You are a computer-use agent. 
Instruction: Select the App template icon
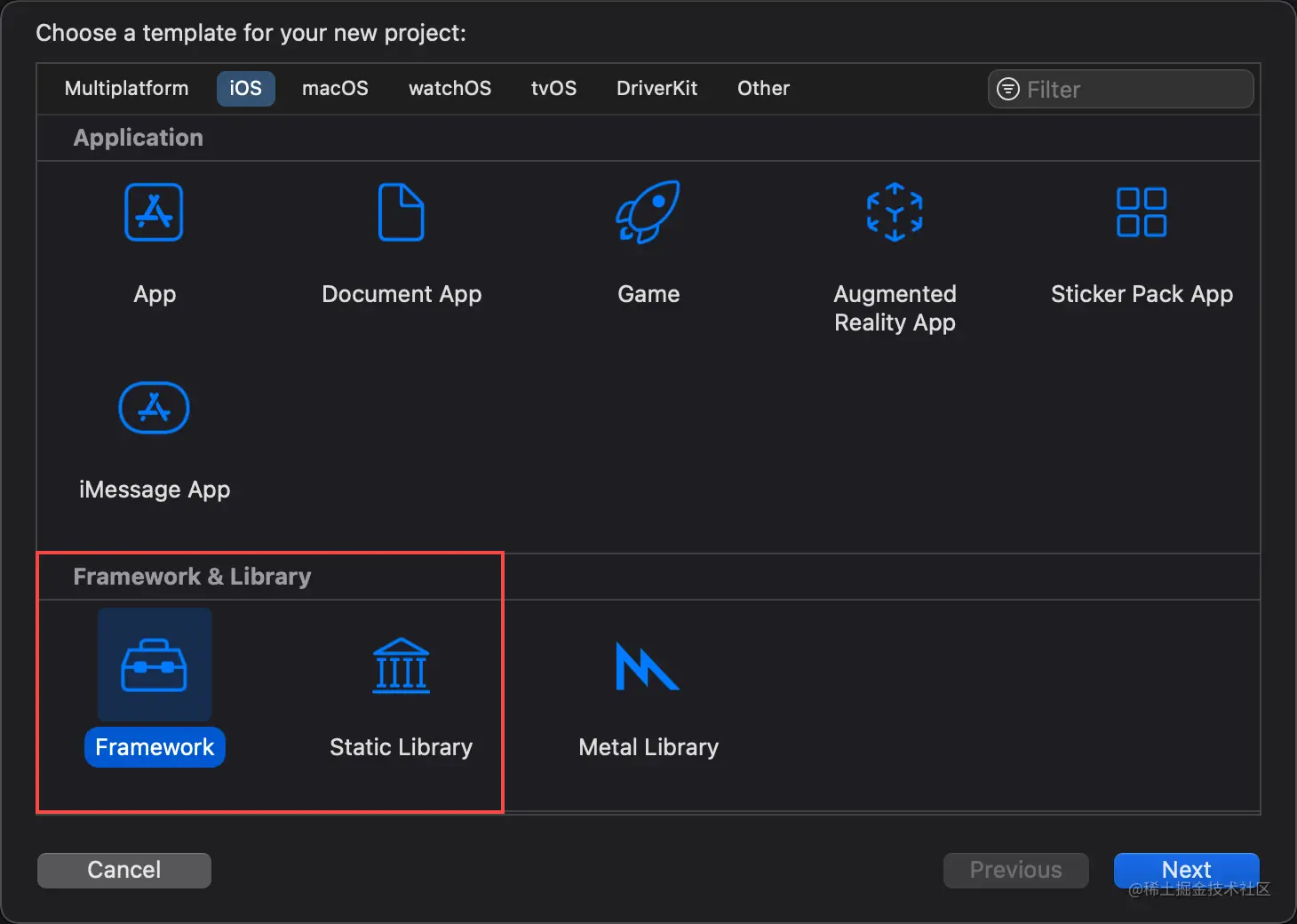[x=154, y=212]
